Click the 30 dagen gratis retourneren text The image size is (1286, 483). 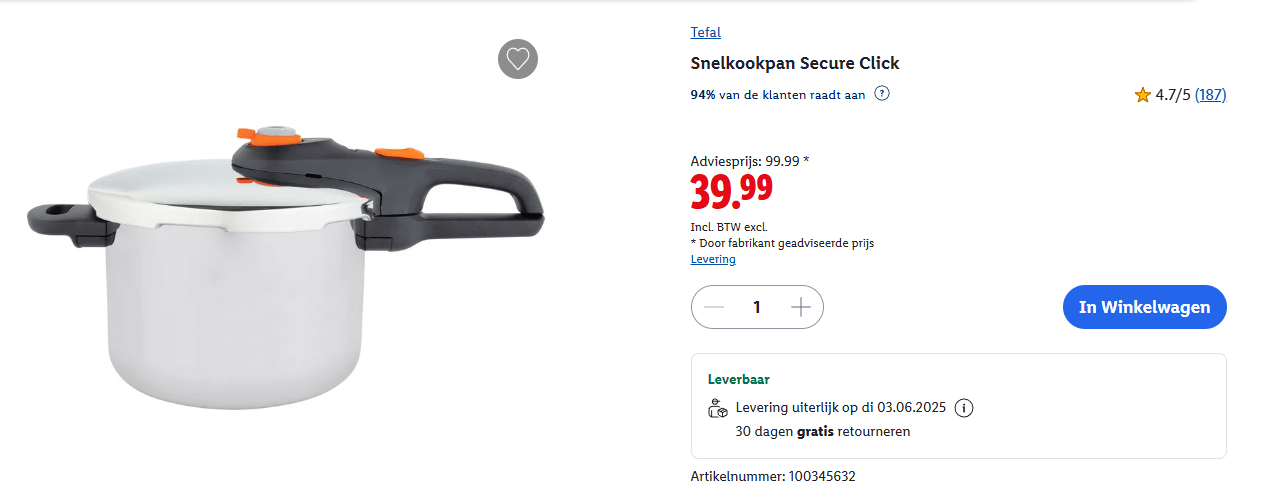click(823, 432)
